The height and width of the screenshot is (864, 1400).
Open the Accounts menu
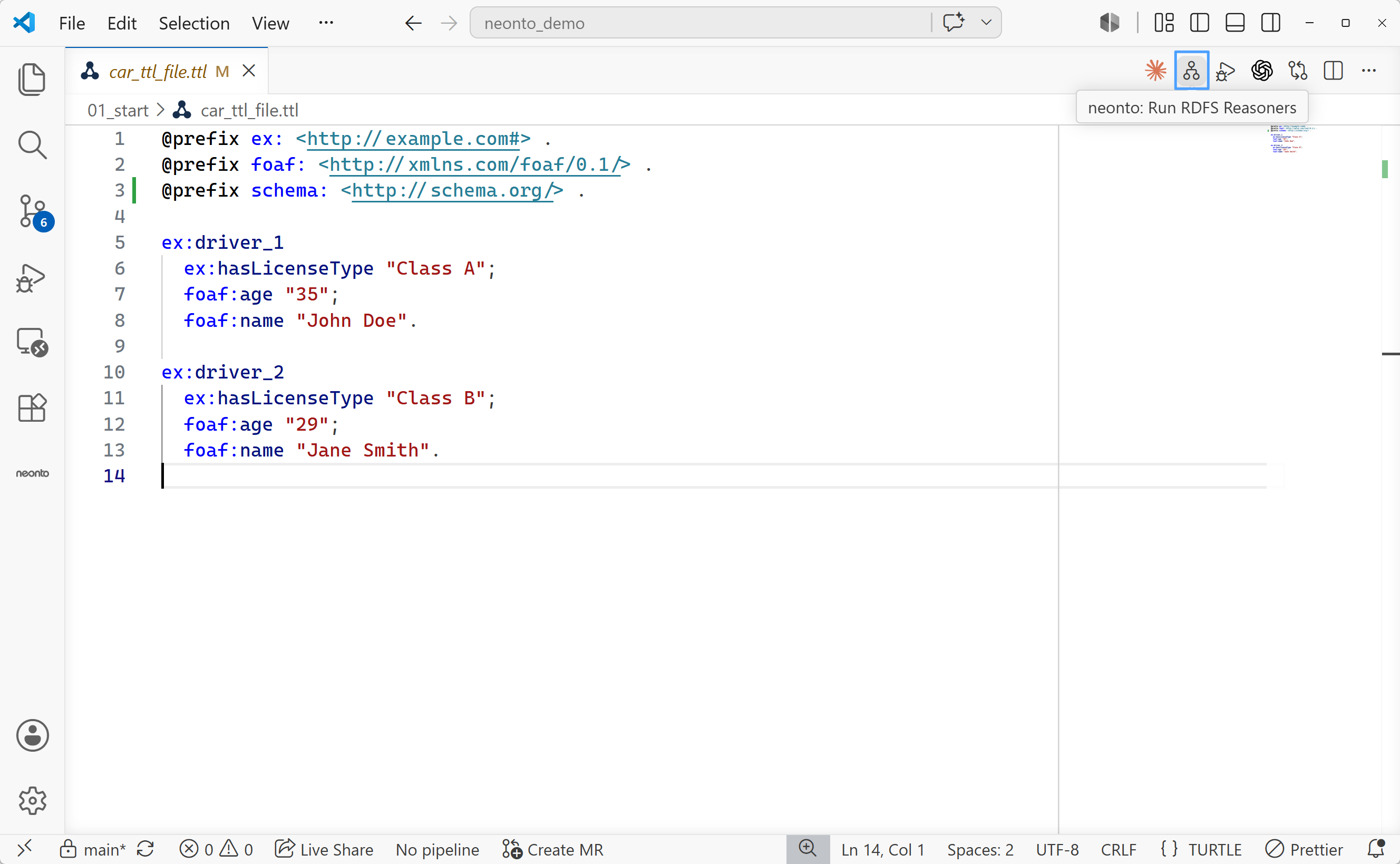(x=32, y=735)
